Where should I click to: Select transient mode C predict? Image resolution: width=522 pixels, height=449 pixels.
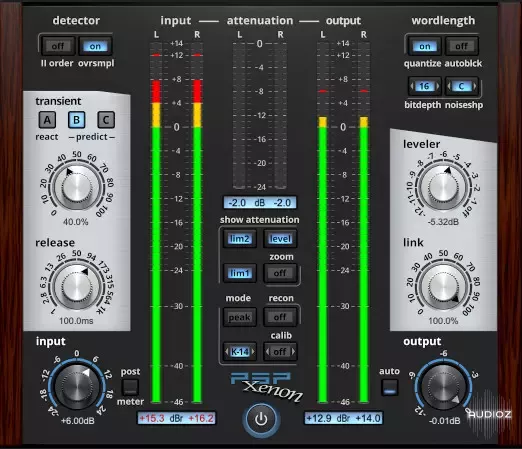[106, 120]
